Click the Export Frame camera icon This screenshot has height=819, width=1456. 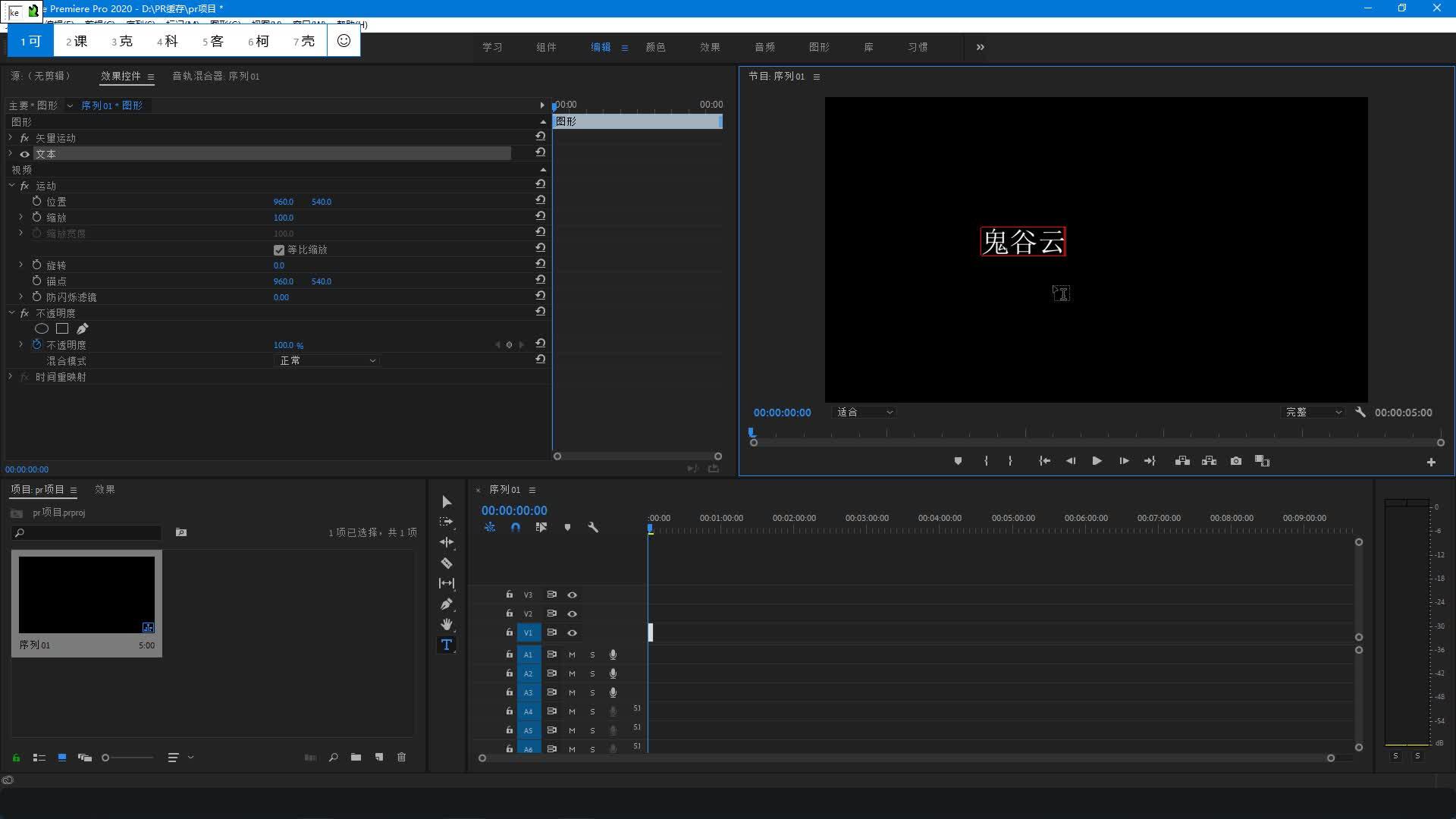click(1236, 461)
